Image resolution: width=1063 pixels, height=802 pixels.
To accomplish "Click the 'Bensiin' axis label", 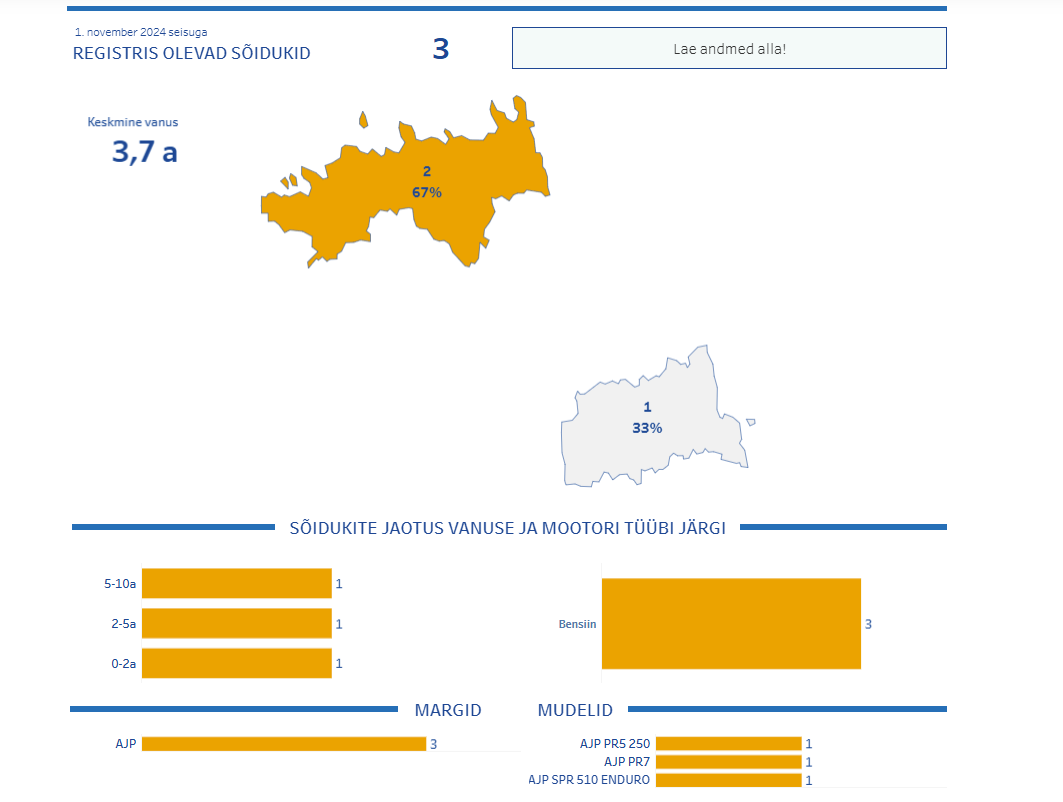I will click(x=577, y=624).
